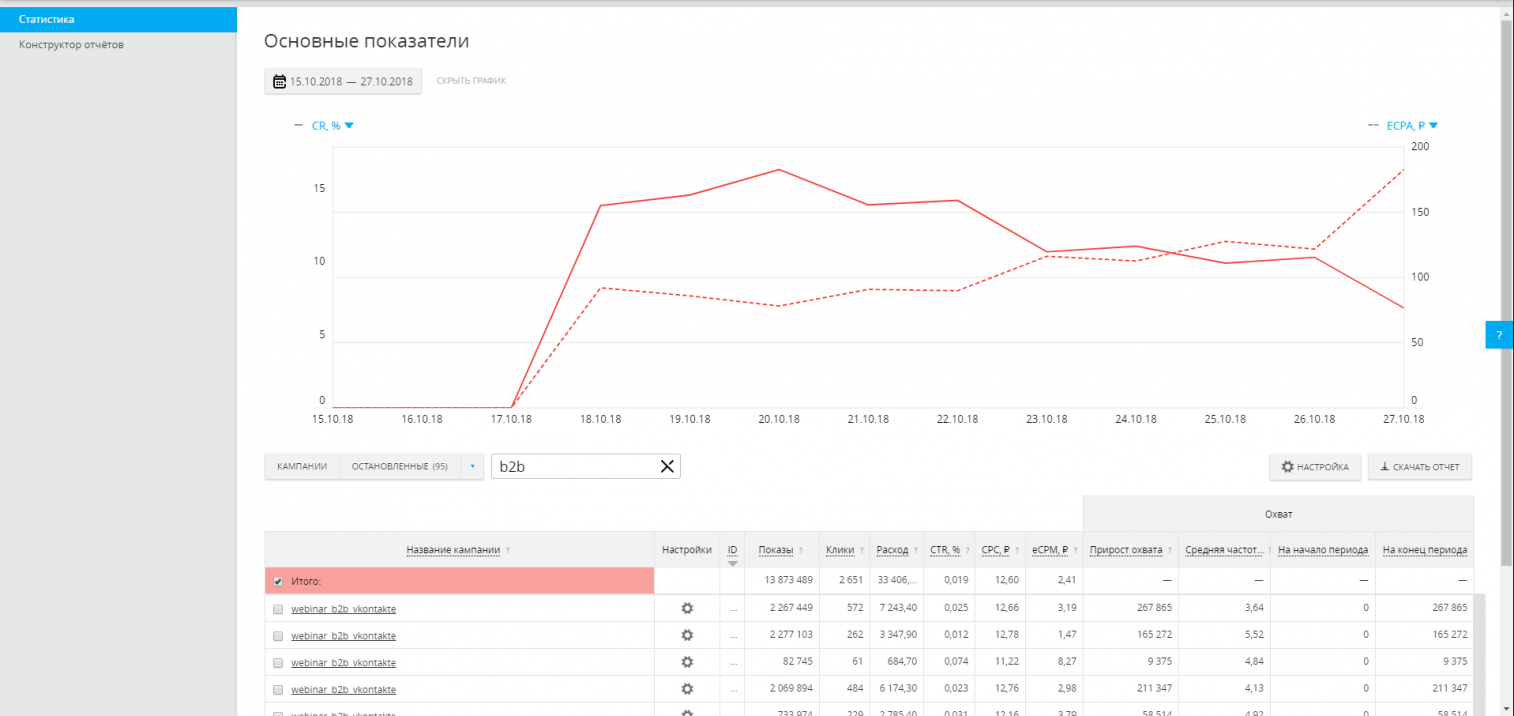The width and height of the screenshot is (1514, 716).
Task: Show help for Название кампании question mark
Action: pyautogui.click(x=507, y=550)
